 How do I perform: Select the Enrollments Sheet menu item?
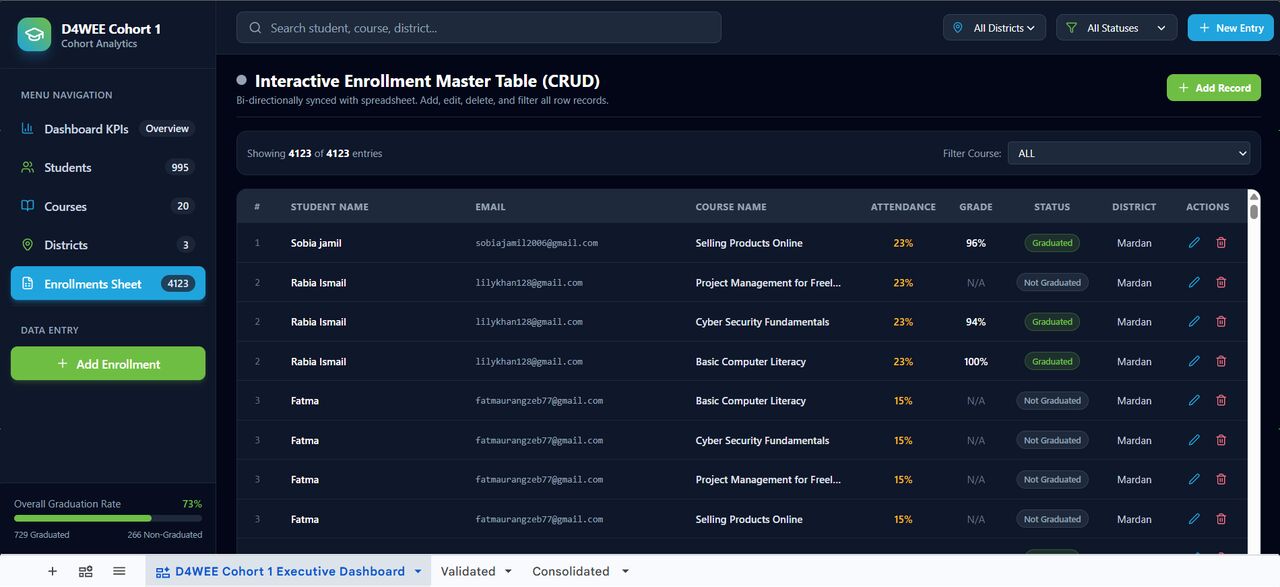(x=108, y=284)
